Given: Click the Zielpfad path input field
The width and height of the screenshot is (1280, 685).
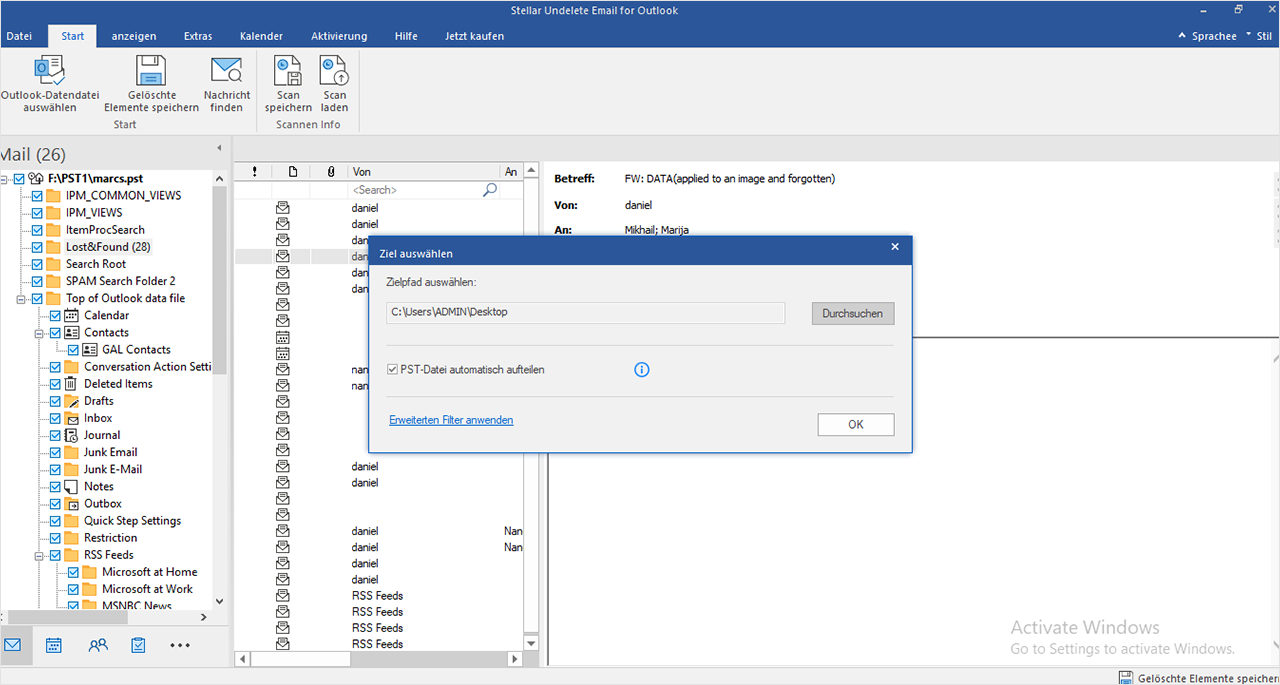Looking at the screenshot, I should (x=585, y=313).
